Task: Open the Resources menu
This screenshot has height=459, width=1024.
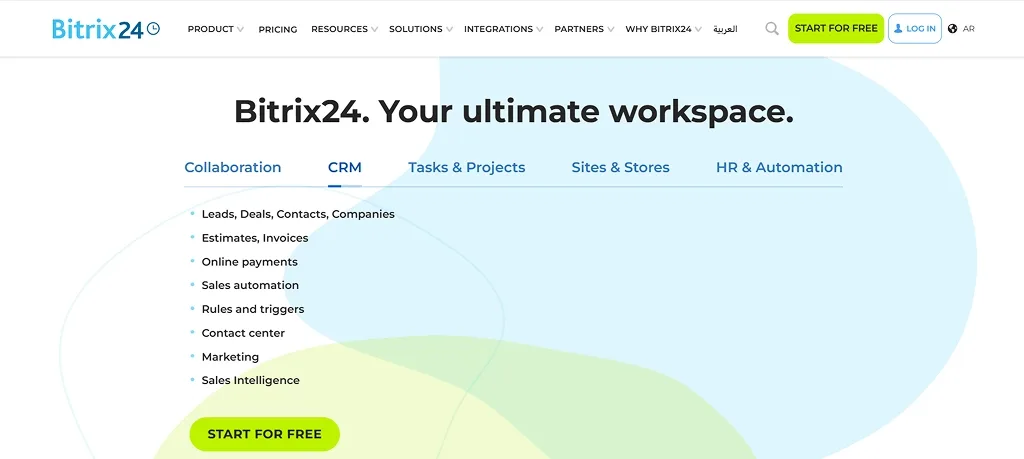Action: 339,29
